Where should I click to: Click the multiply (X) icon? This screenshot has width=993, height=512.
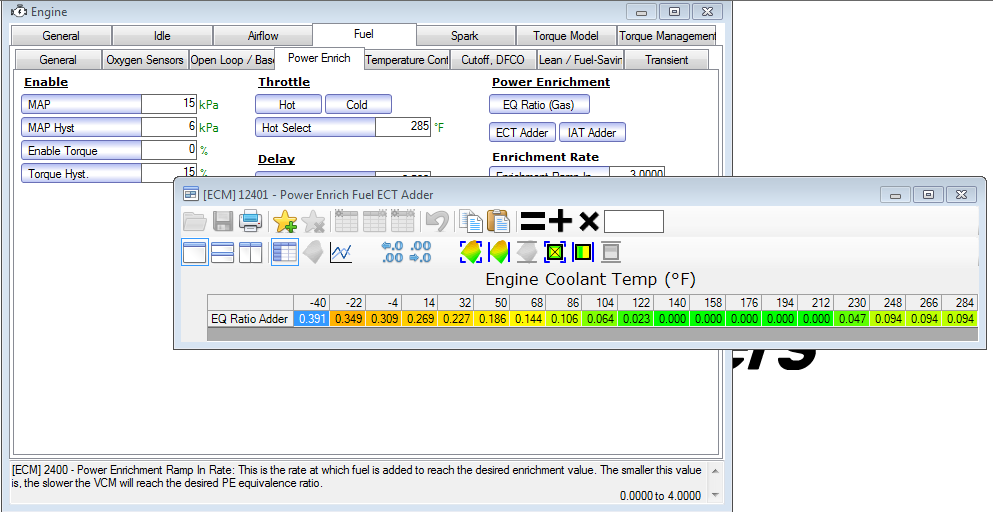tap(589, 222)
